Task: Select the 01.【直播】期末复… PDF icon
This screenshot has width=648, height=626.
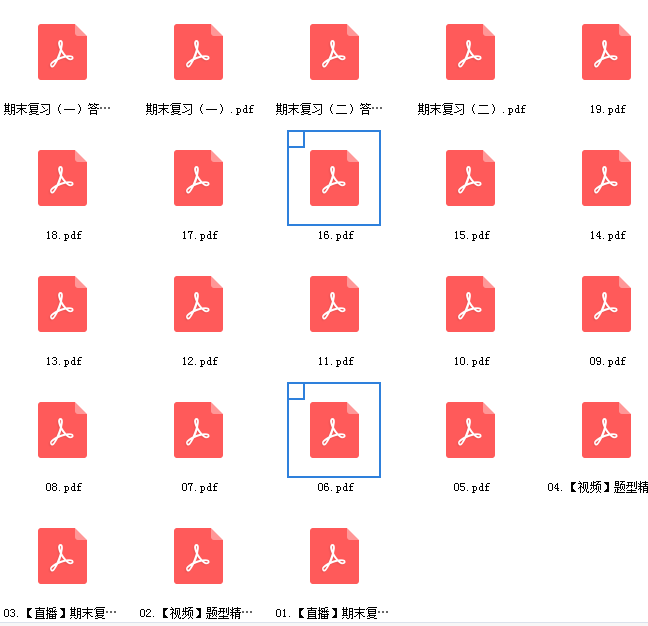Action: pos(334,556)
